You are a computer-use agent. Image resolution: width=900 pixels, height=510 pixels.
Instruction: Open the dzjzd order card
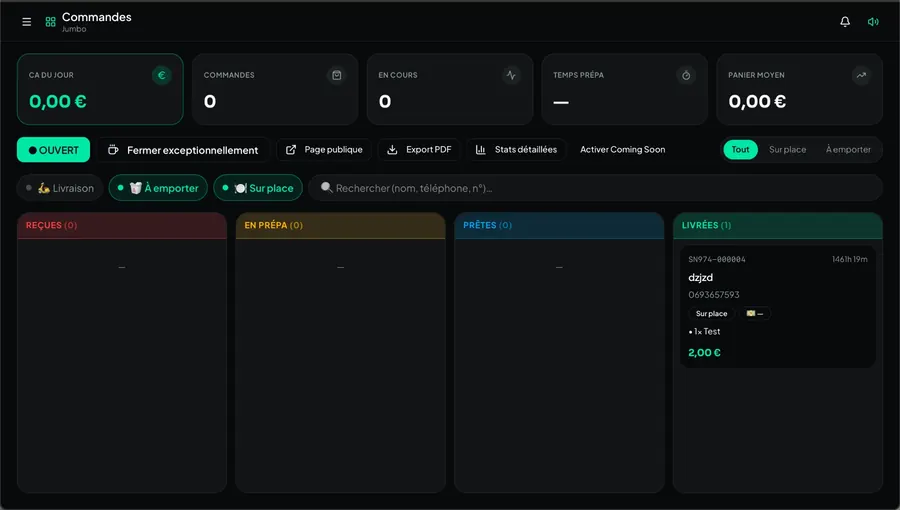click(778, 307)
